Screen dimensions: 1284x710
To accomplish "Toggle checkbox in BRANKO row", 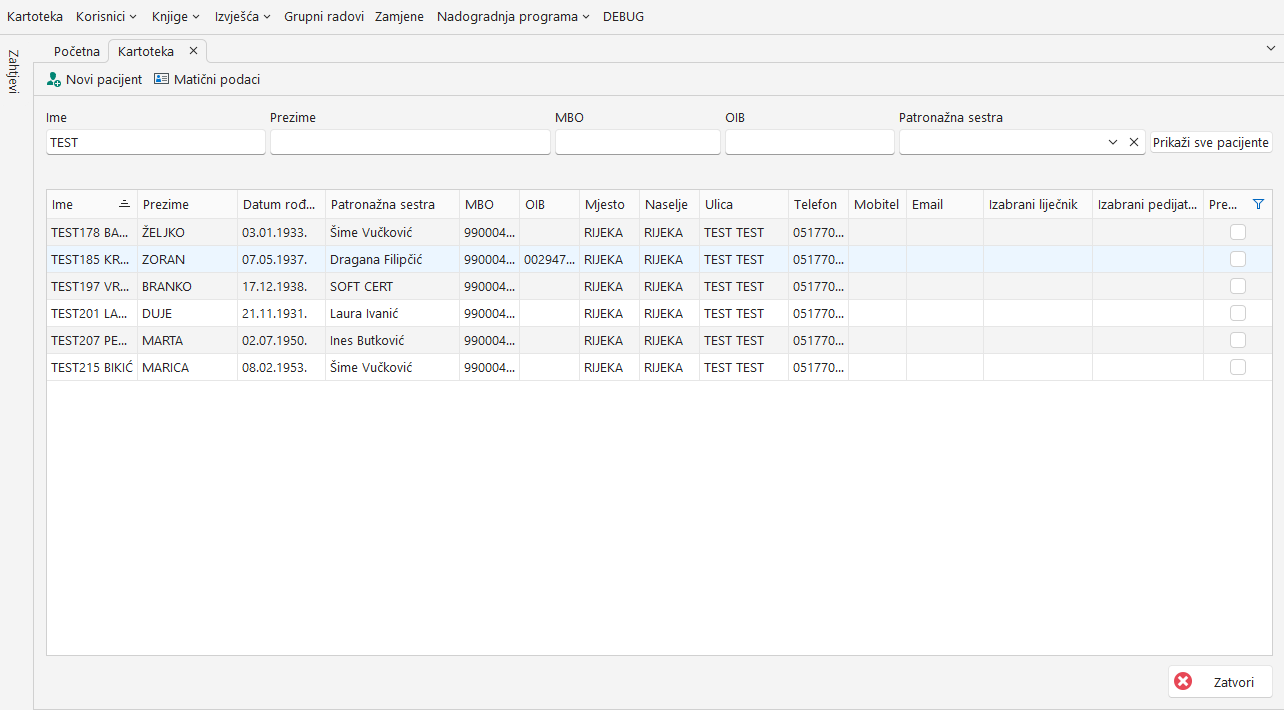I will click(x=1238, y=286).
